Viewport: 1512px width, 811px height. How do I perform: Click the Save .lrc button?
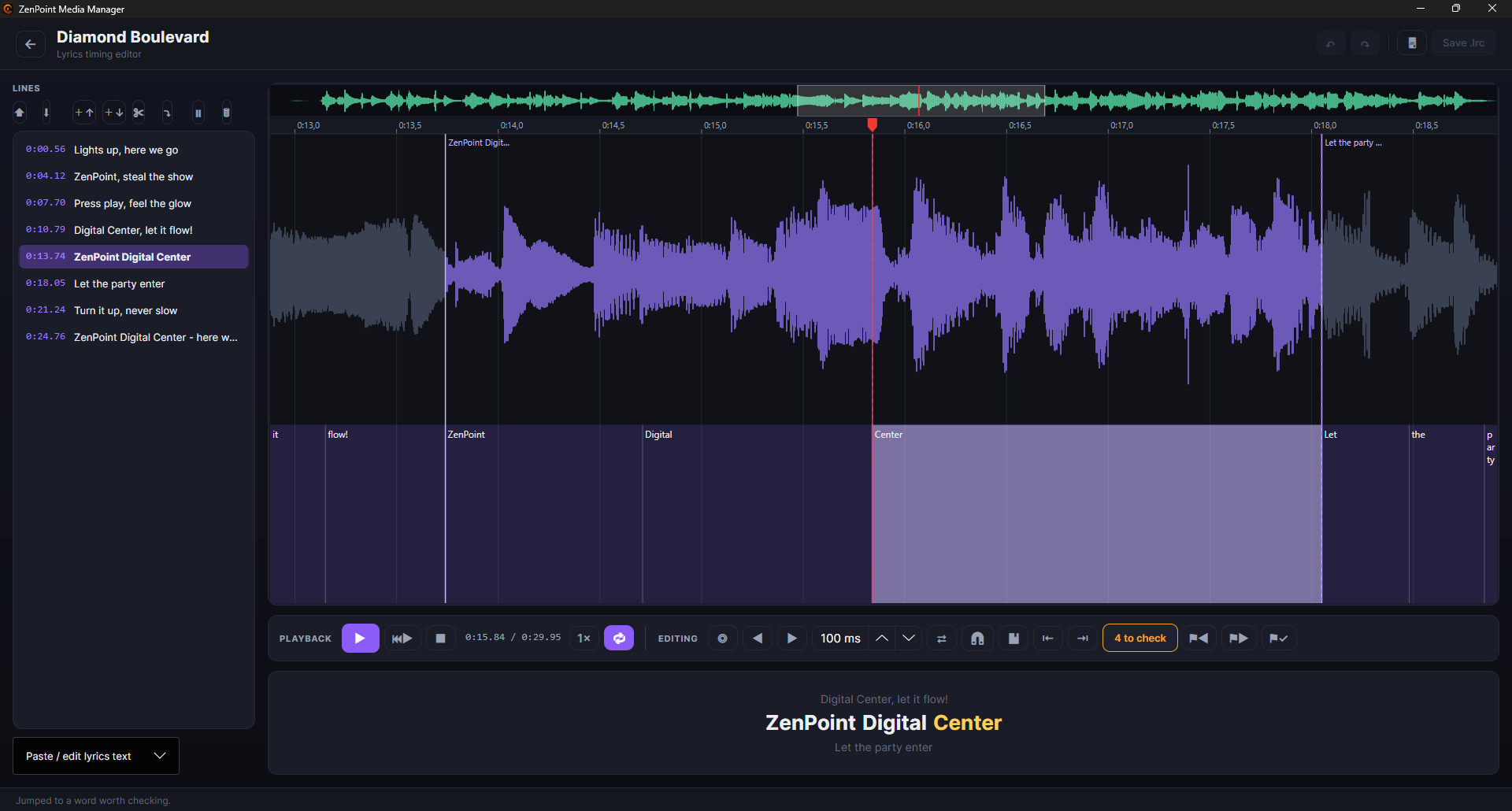(x=1463, y=43)
